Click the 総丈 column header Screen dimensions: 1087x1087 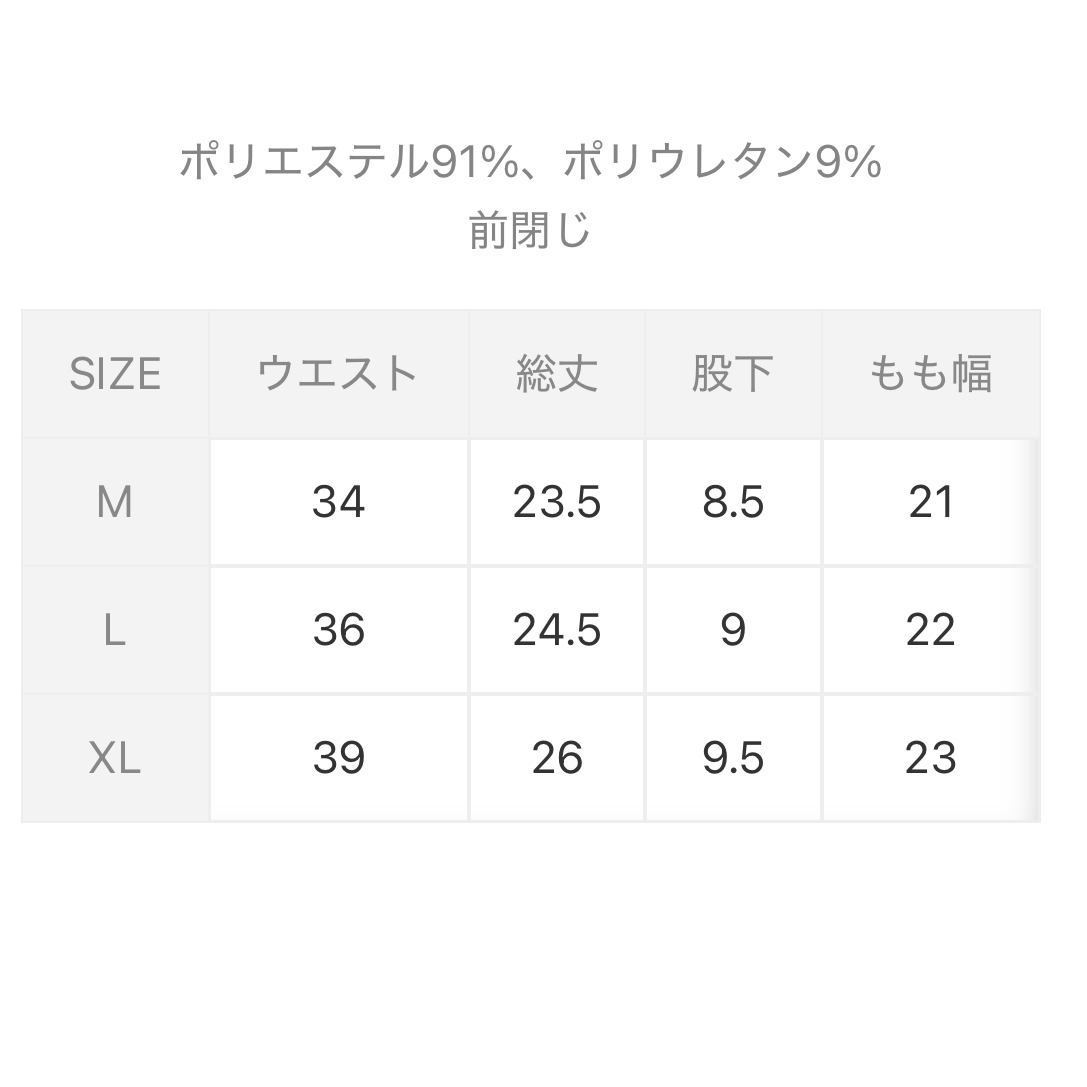pyautogui.click(x=557, y=374)
